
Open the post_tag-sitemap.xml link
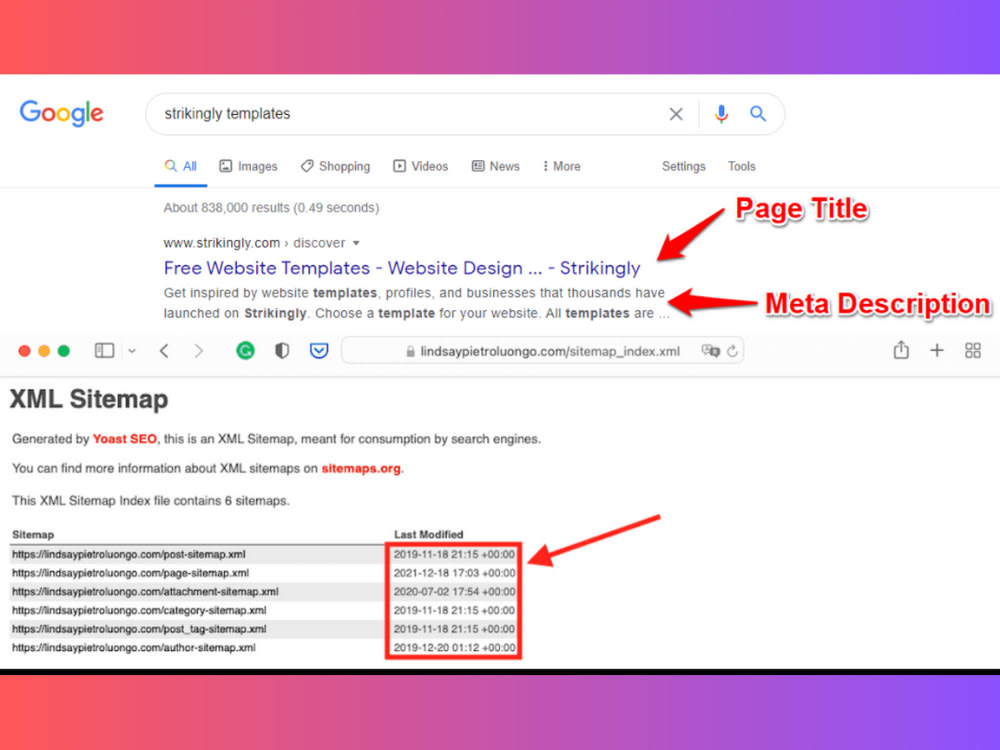[139, 628]
